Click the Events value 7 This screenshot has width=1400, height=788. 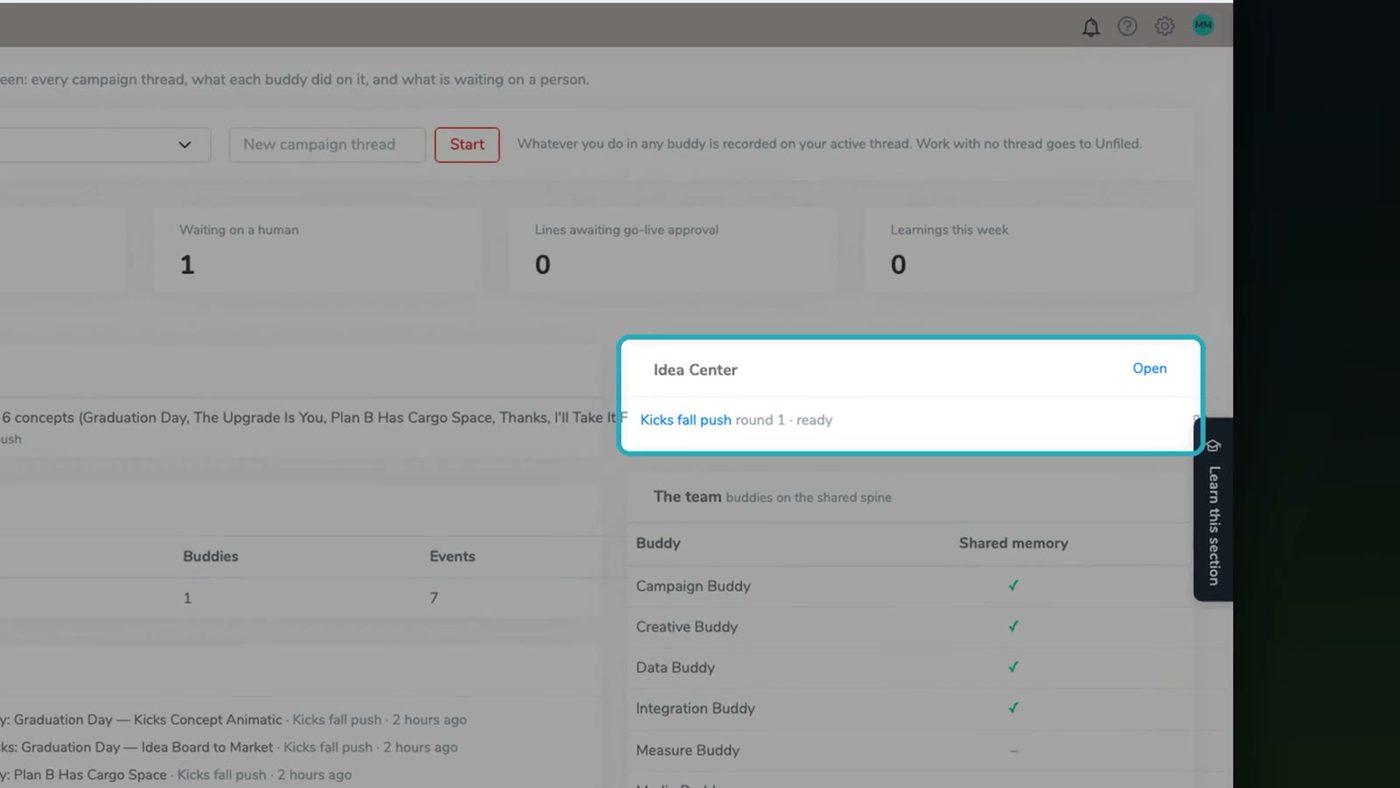[434, 598]
